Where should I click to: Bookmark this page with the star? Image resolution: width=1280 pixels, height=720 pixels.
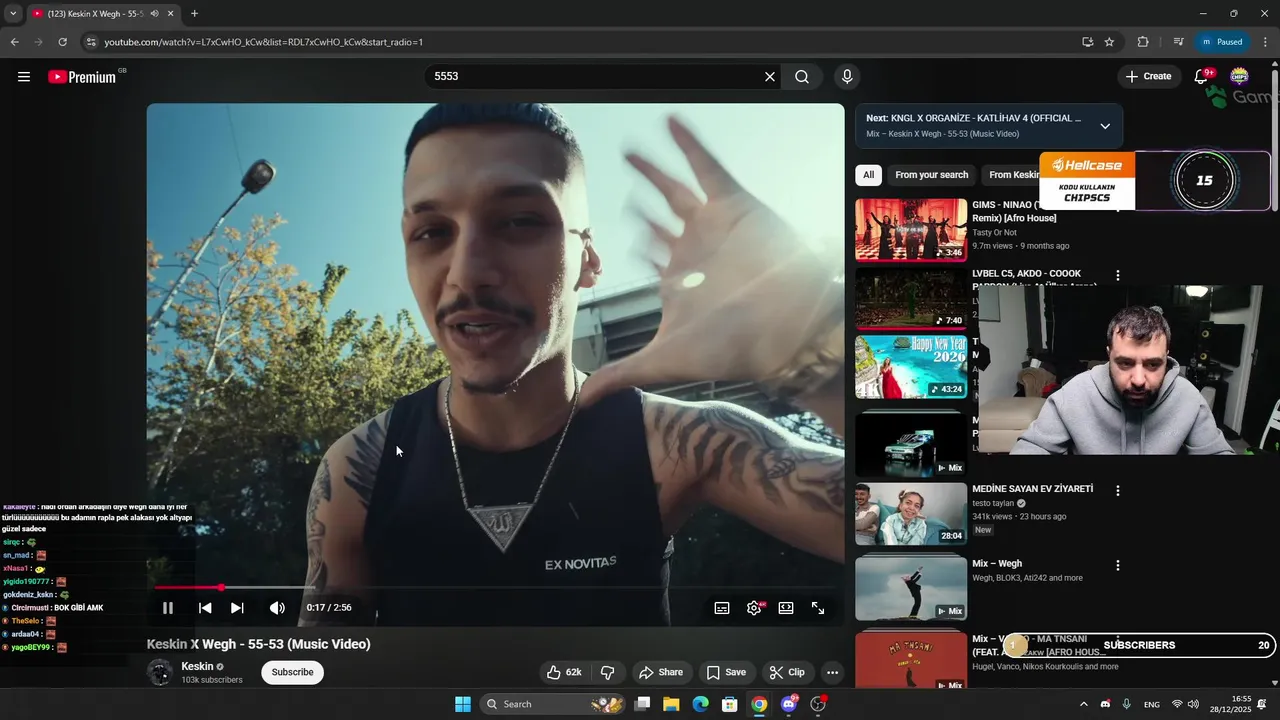pyautogui.click(x=1109, y=42)
